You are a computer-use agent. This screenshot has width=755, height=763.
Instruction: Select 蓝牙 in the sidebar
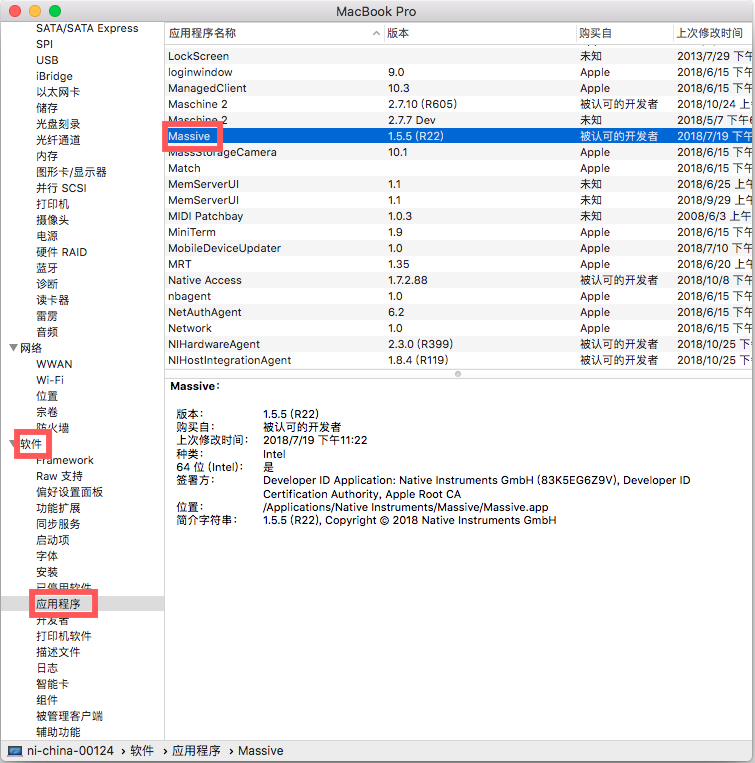[47, 268]
